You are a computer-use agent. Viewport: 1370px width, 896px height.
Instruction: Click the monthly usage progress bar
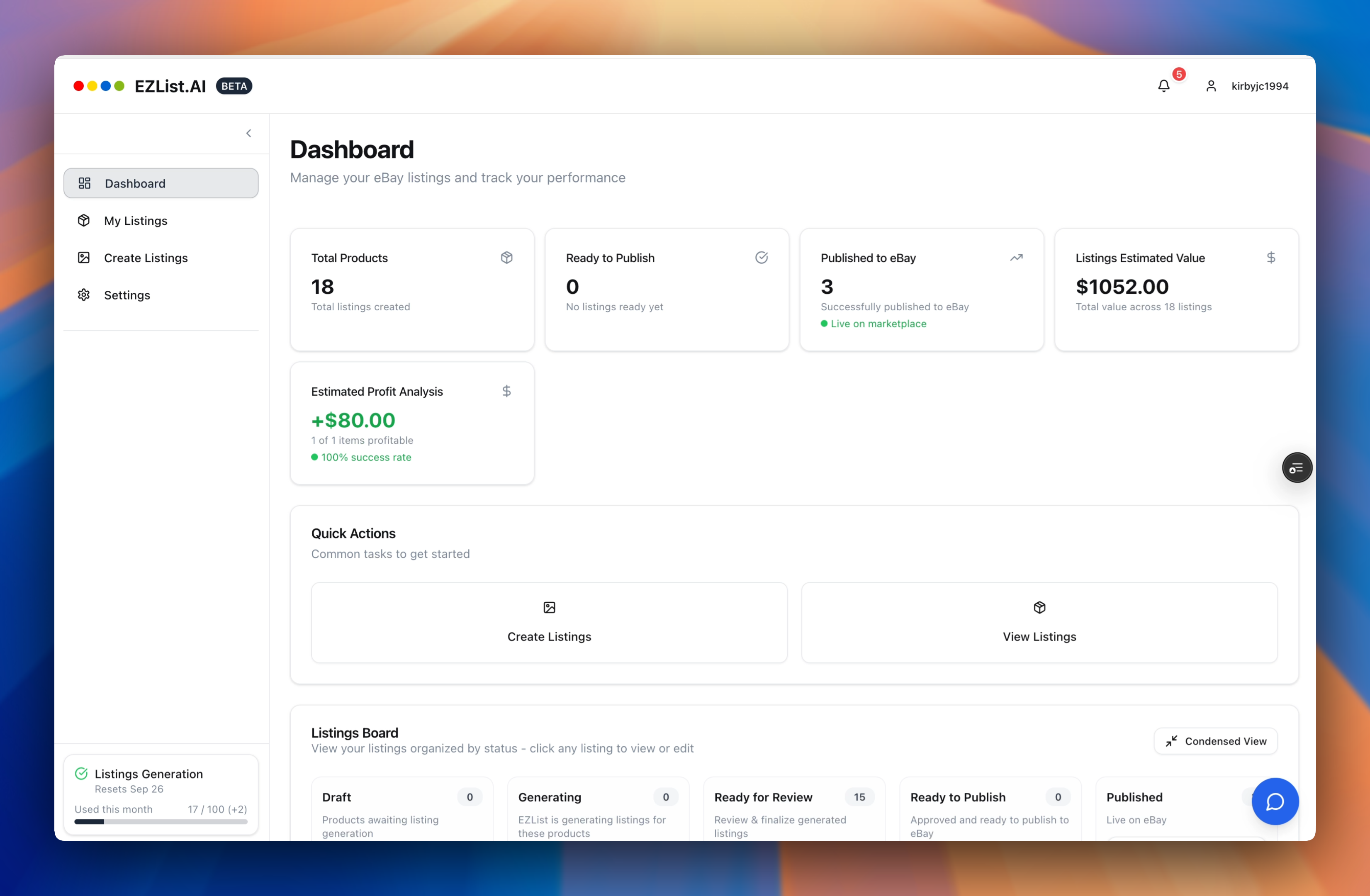(161, 822)
